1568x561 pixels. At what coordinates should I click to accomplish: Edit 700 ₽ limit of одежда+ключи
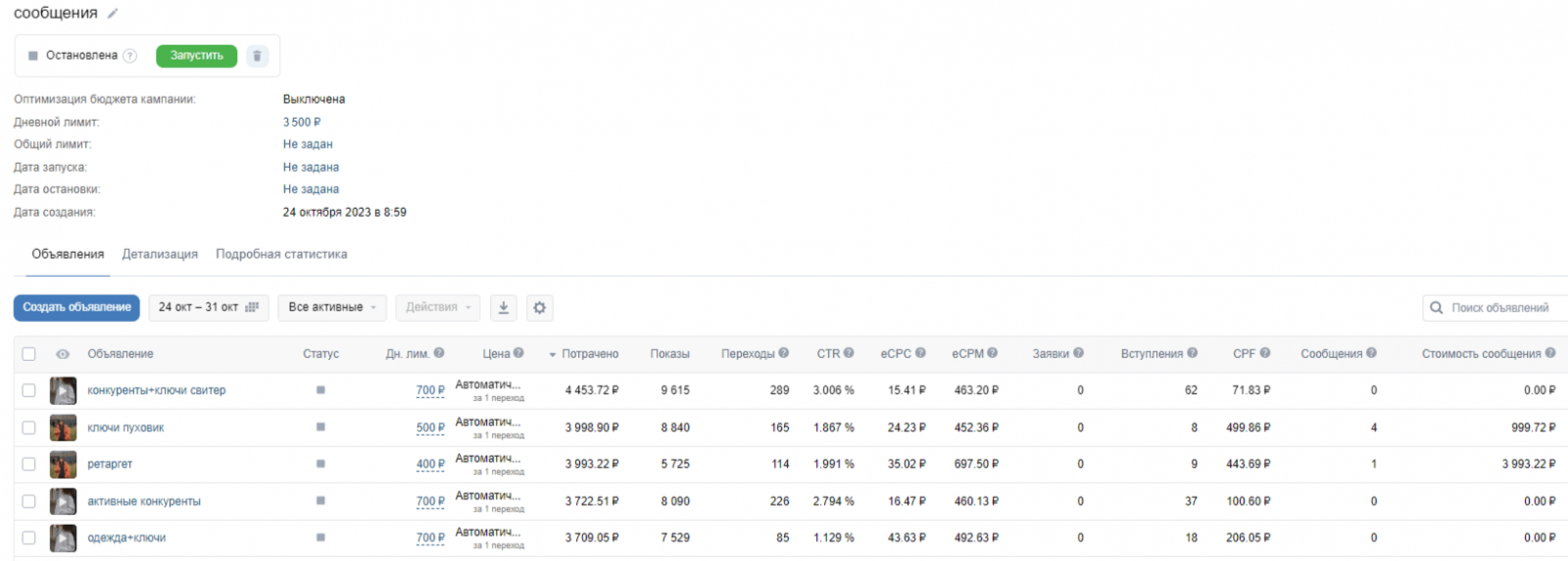(430, 537)
